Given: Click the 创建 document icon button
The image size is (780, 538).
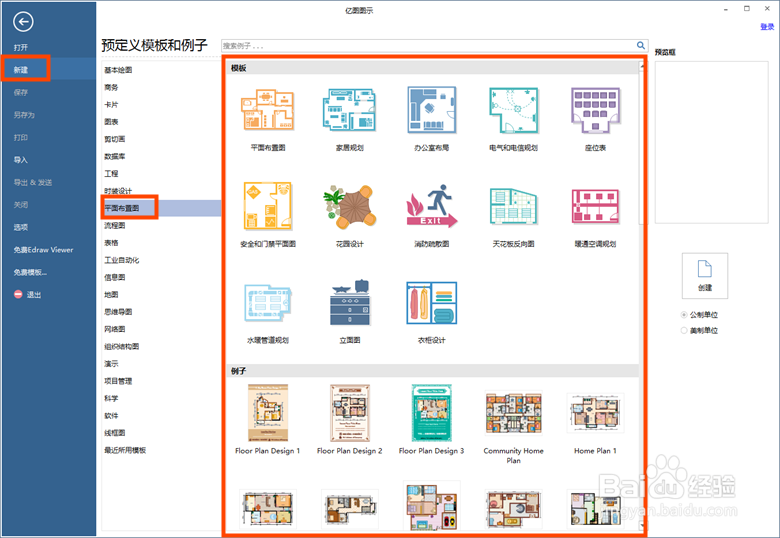Looking at the screenshot, I should [x=705, y=275].
